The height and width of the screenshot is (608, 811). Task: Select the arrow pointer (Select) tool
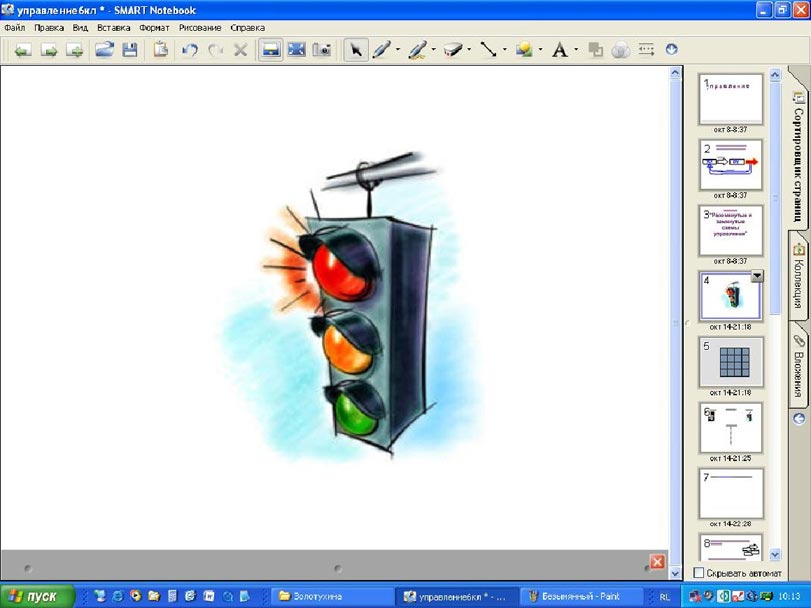tap(354, 49)
